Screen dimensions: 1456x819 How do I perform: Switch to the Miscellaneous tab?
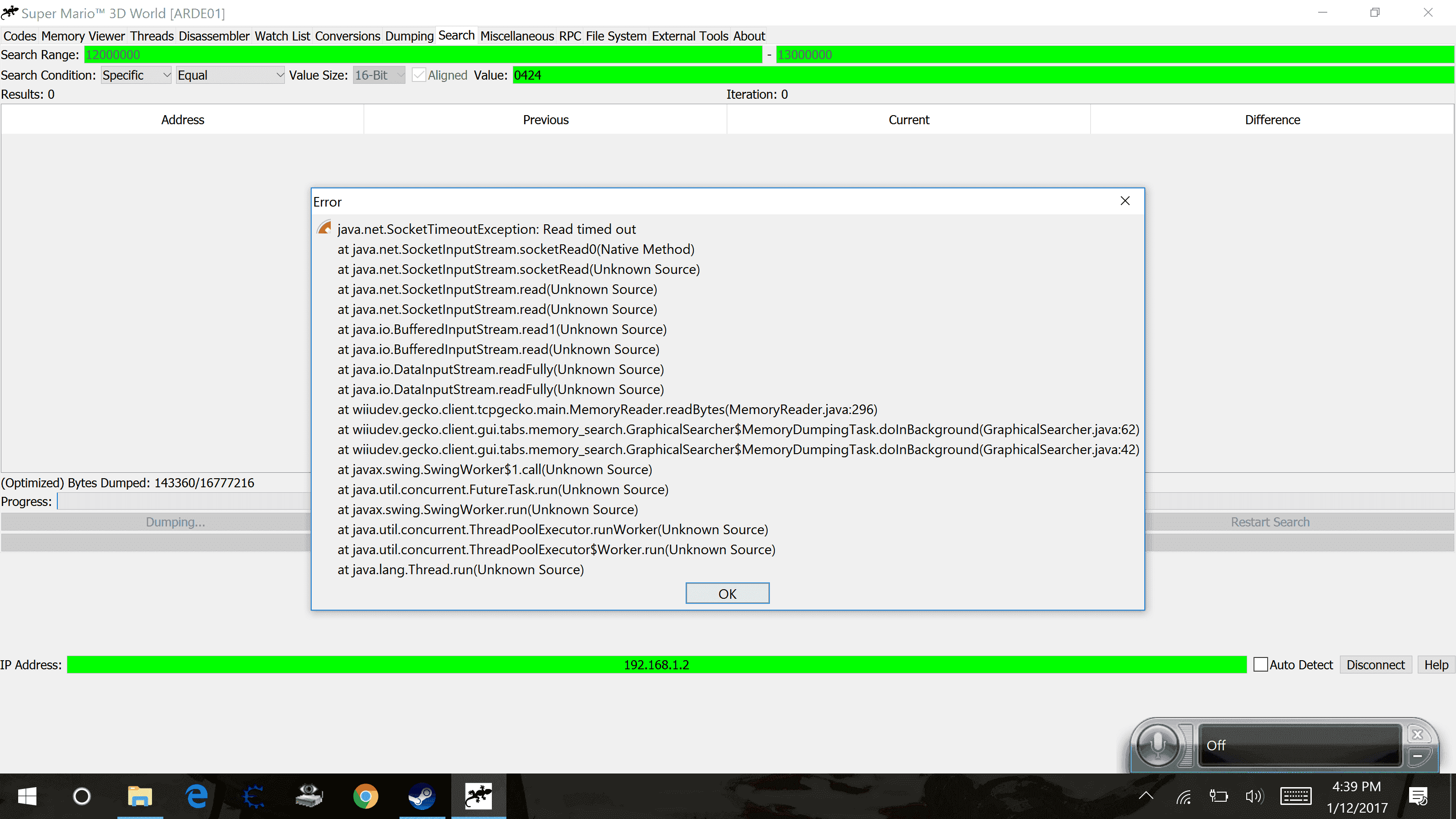click(x=517, y=36)
